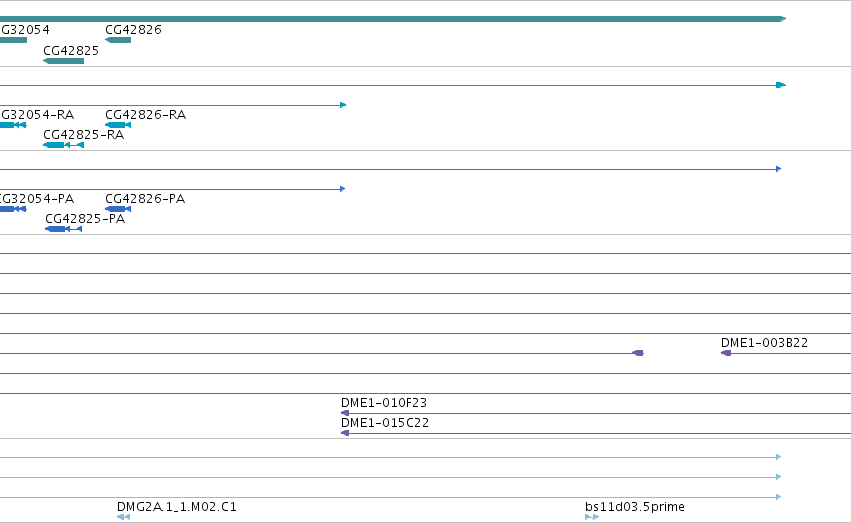Select the CG42825 gene feature bar

click(x=63, y=61)
